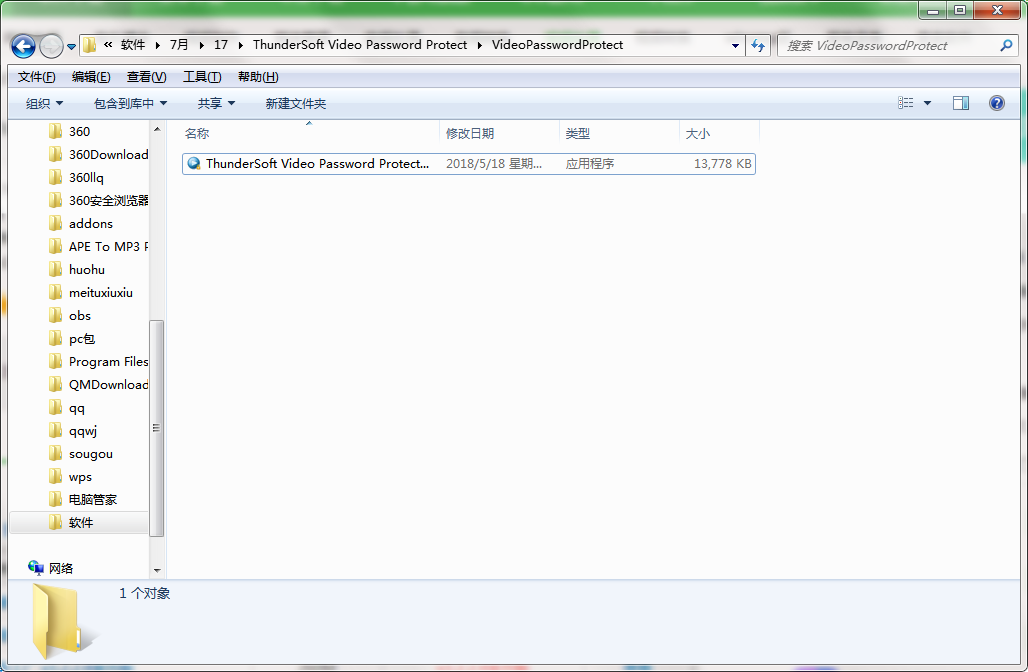Image resolution: width=1028 pixels, height=672 pixels.
Task: Select the 软件 folder in tree
Action: (x=80, y=523)
